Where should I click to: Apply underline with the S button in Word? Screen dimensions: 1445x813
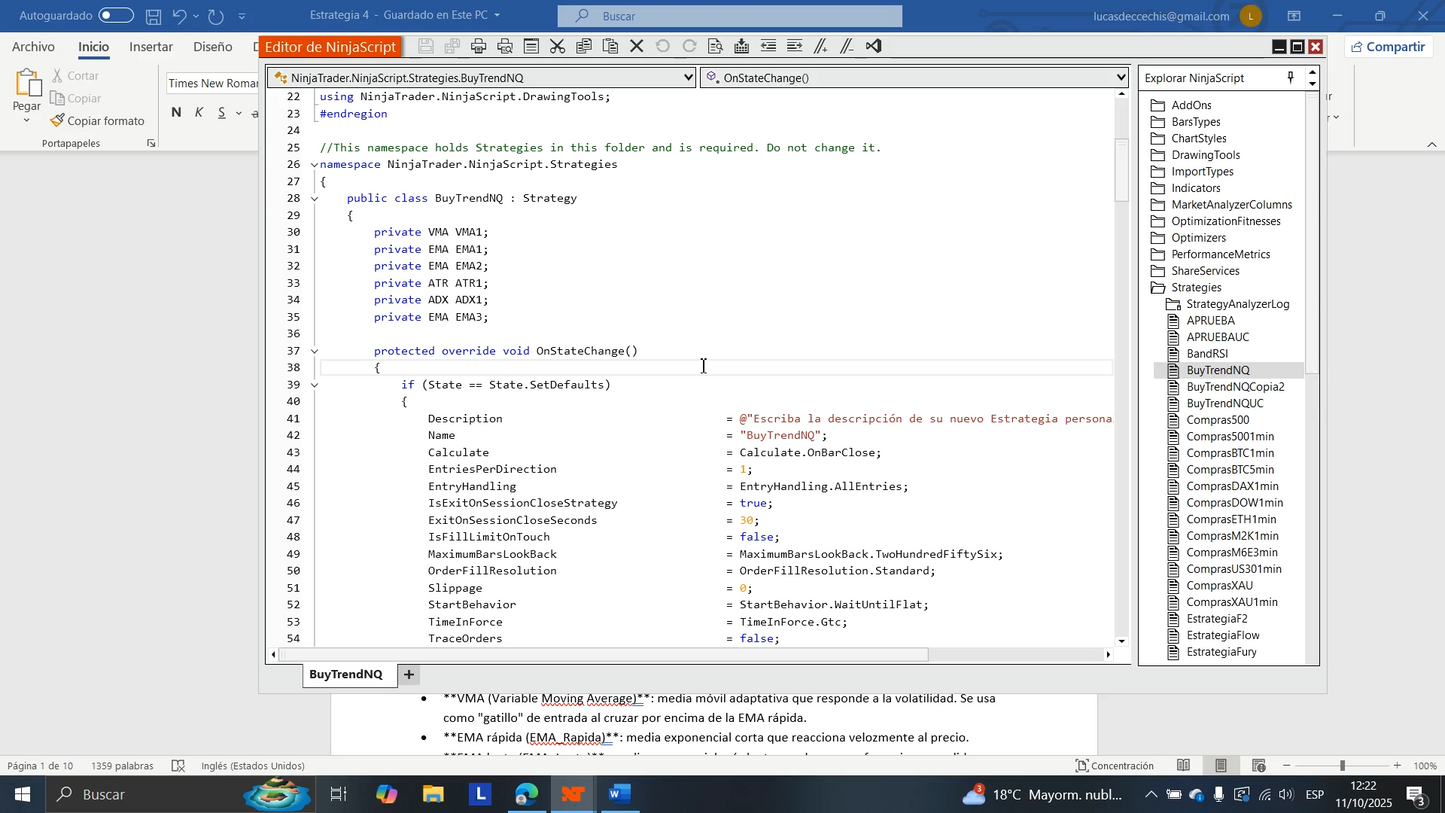(222, 112)
